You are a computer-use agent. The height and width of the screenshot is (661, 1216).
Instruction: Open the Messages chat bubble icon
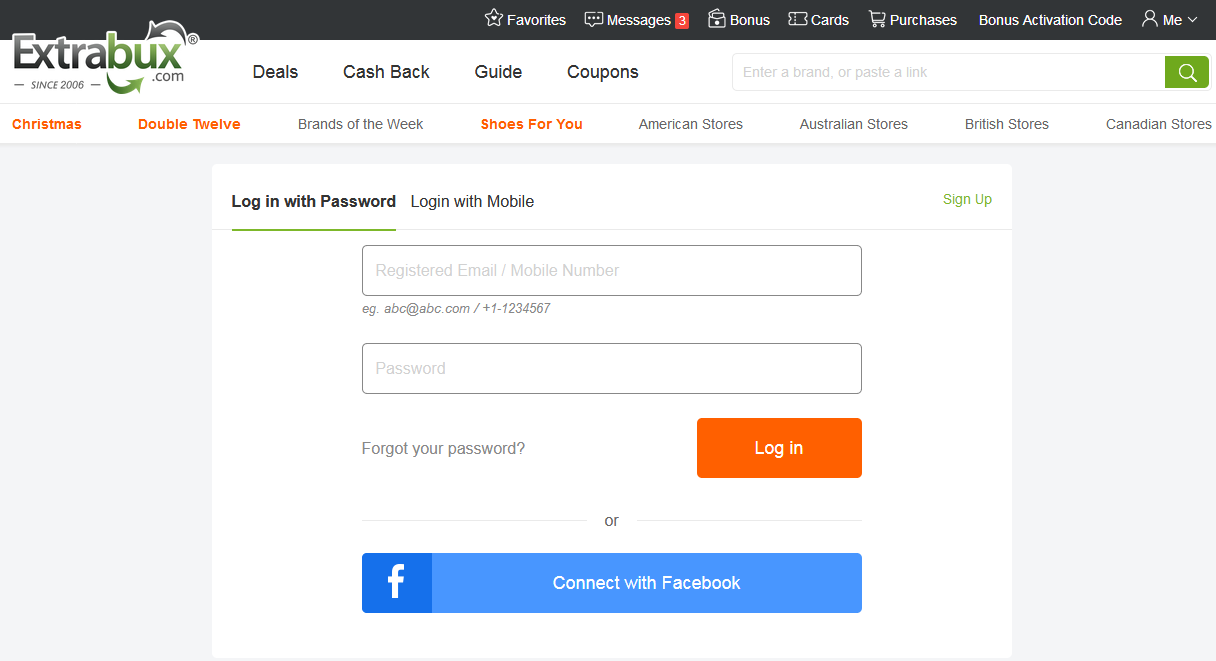(594, 19)
